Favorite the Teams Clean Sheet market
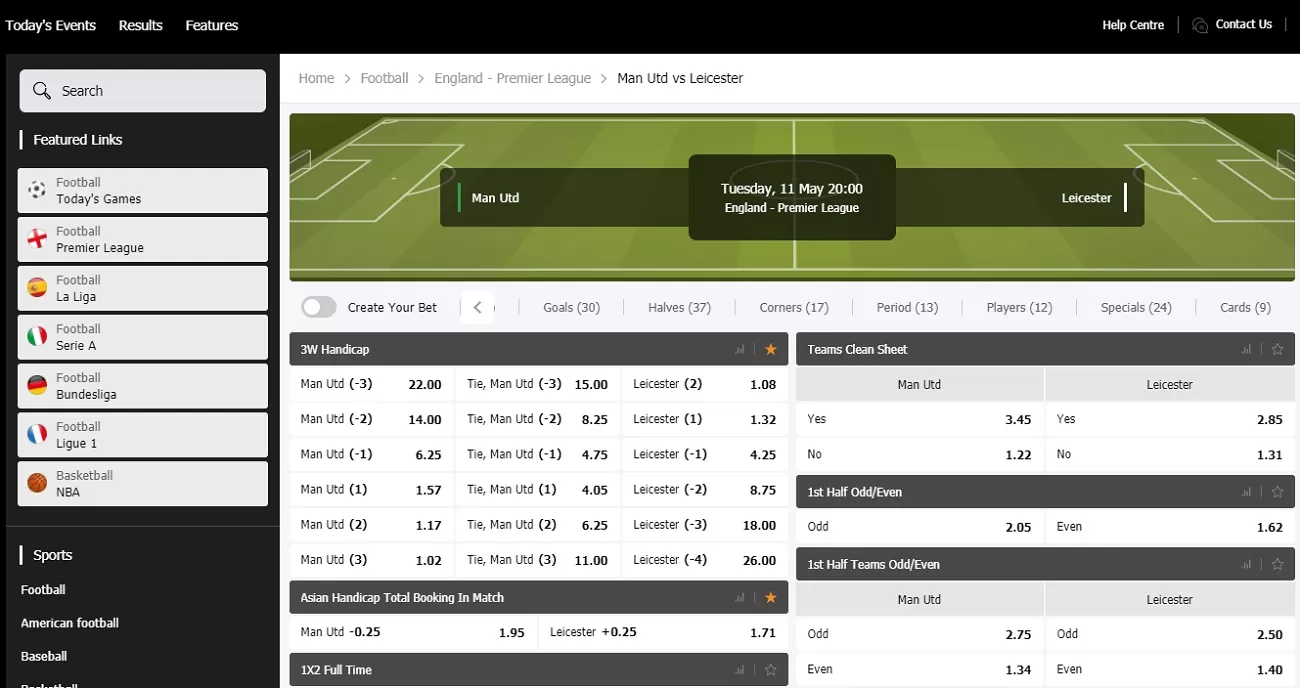1300x688 pixels. pos(1277,350)
